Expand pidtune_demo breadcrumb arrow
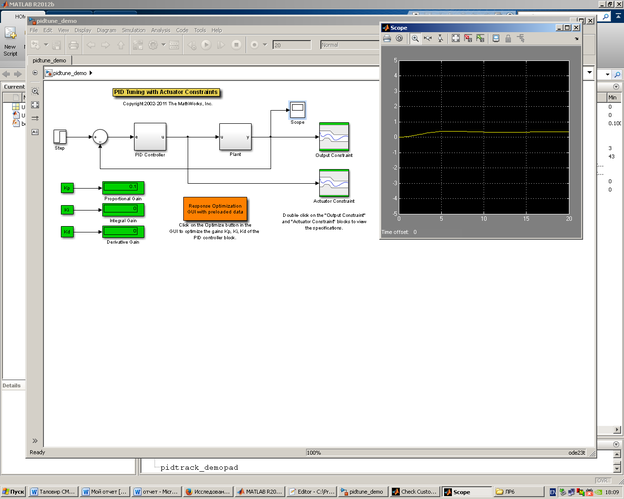624x499 pixels. pyautogui.click(x=91, y=73)
